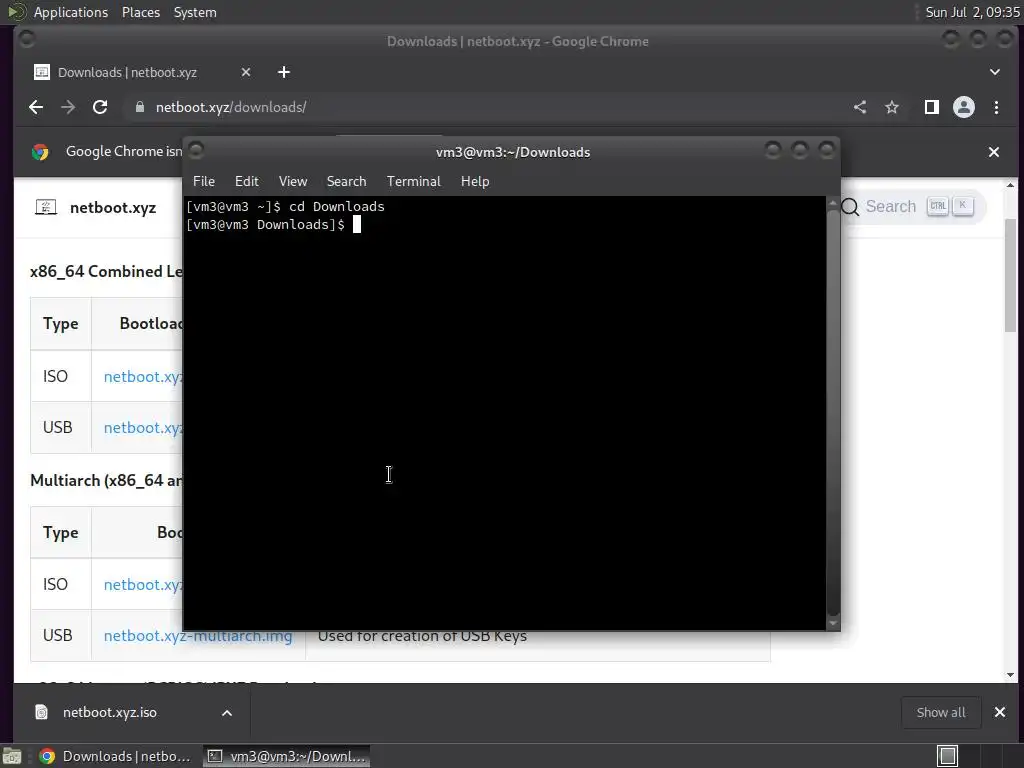Open Chrome side panel icon
Viewport: 1024px width, 768px height.
932,107
